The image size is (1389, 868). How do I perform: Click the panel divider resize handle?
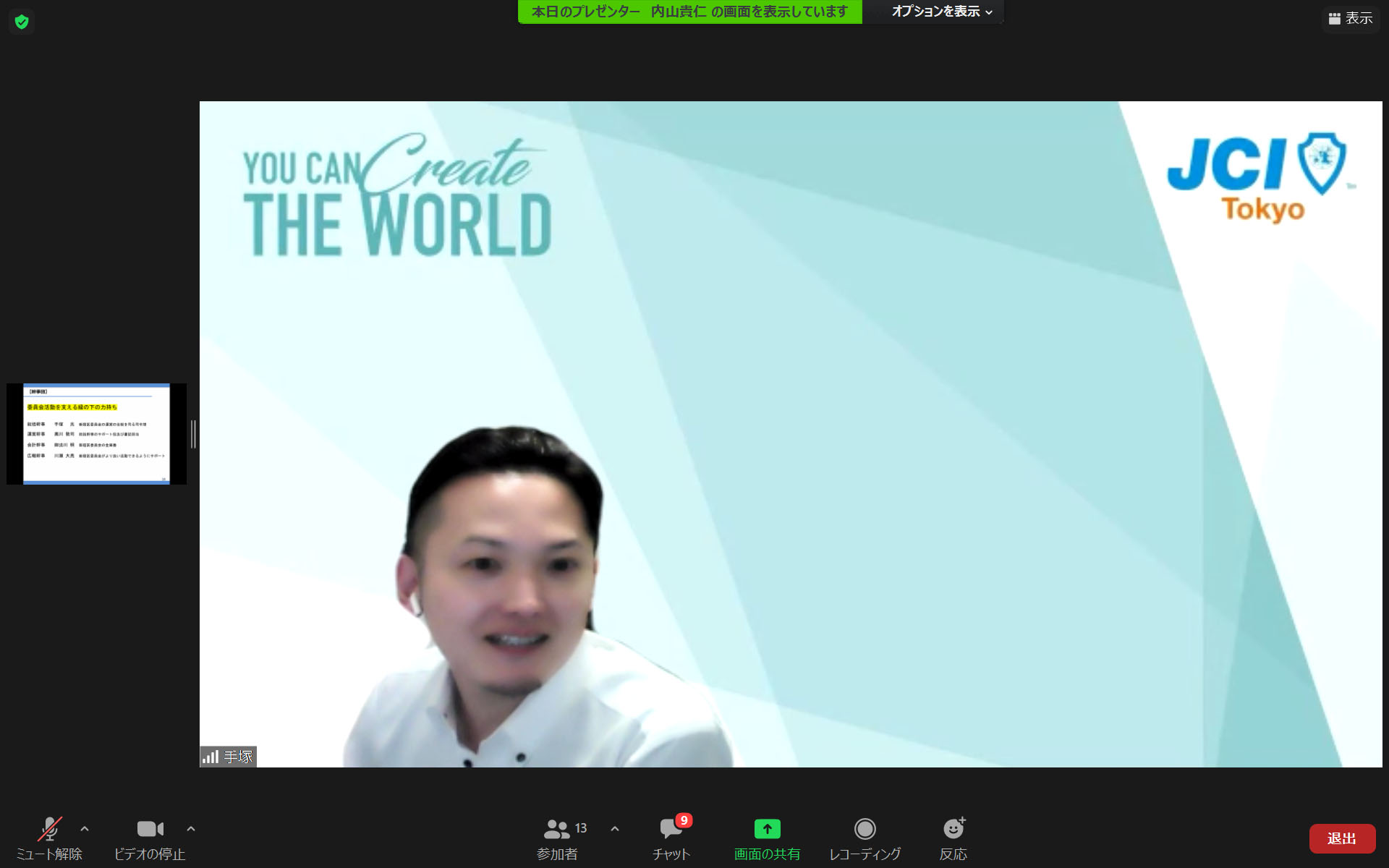coord(193,434)
